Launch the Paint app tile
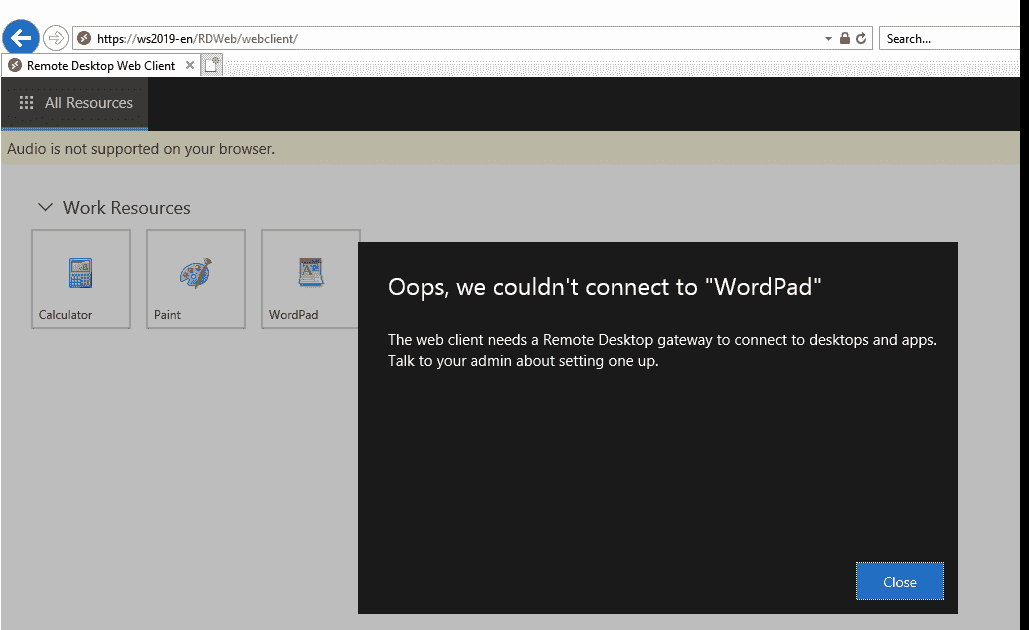Screen dimensions: 1029x630 click(x=196, y=279)
